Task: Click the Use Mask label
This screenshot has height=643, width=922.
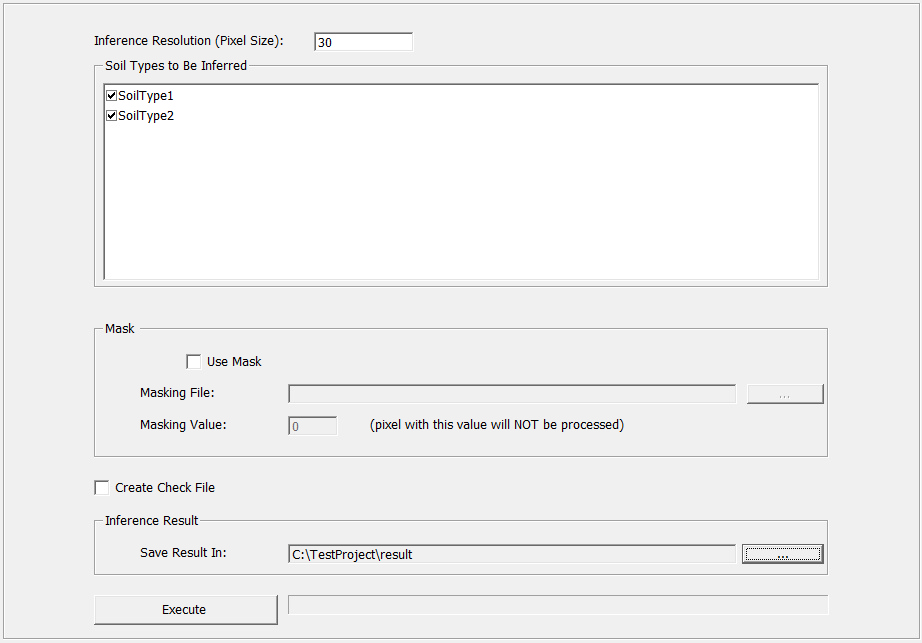Action: click(234, 362)
